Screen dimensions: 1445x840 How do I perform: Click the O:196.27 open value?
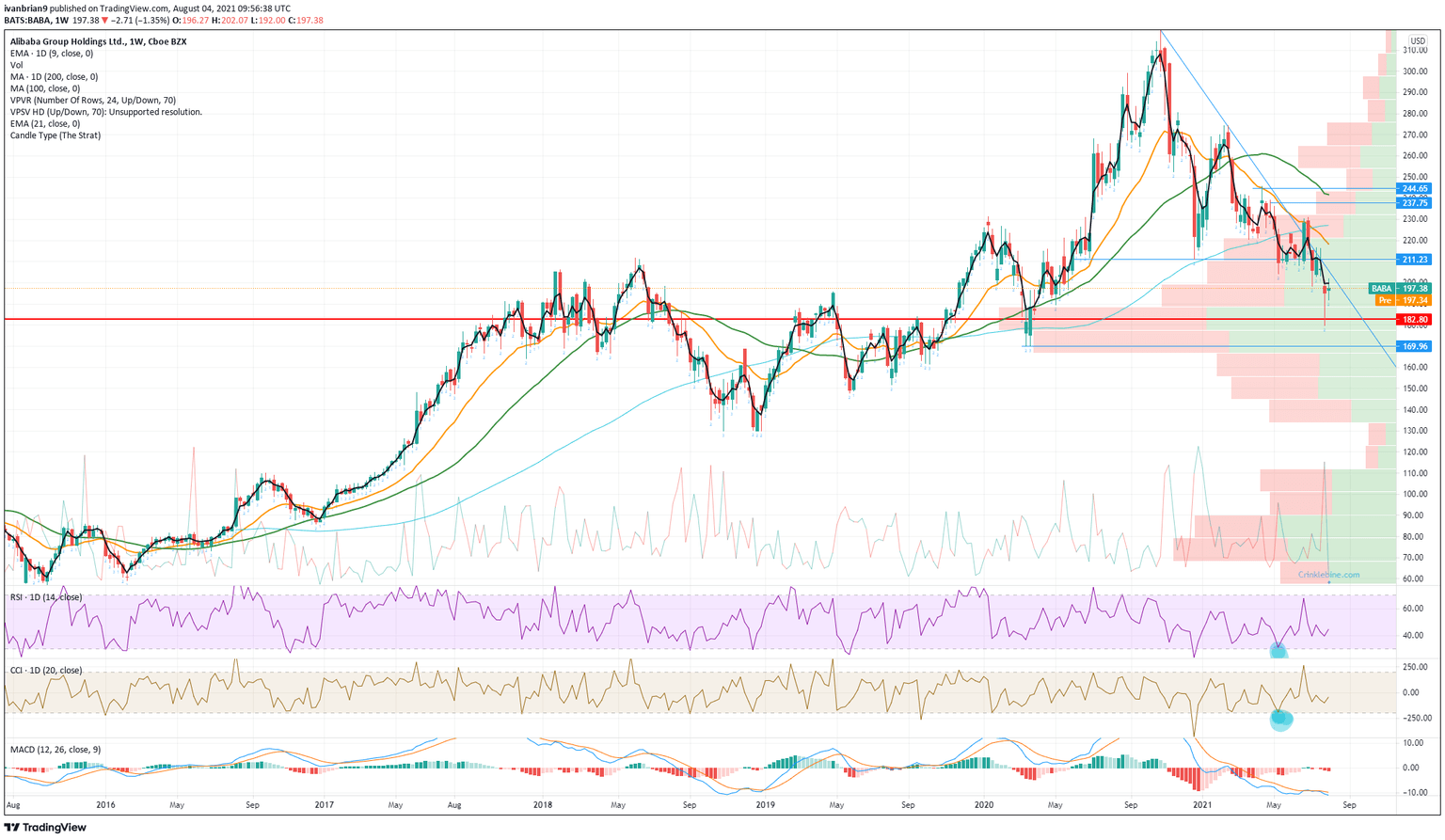click(192, 20)
